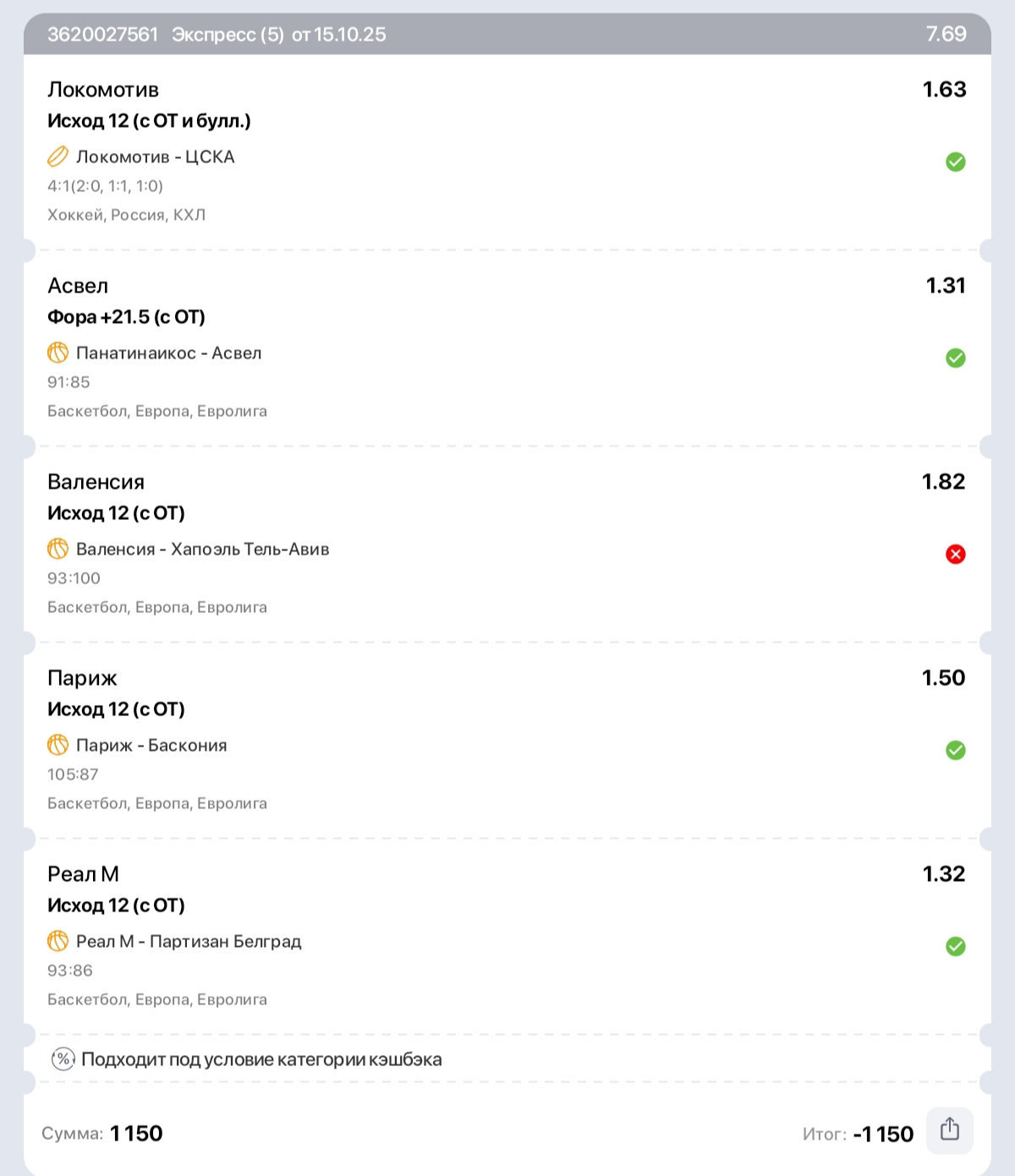Click the green win checkmark for Асвел
Screen dimensions: 1015x1176
pyautogui.click(x=956, y=358)
